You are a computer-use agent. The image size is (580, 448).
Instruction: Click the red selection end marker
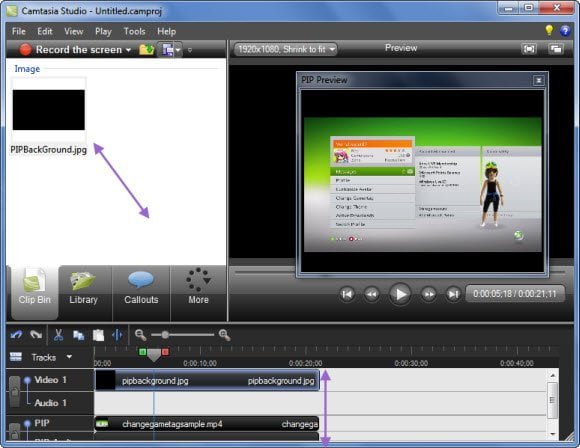[x=165, y=352]
